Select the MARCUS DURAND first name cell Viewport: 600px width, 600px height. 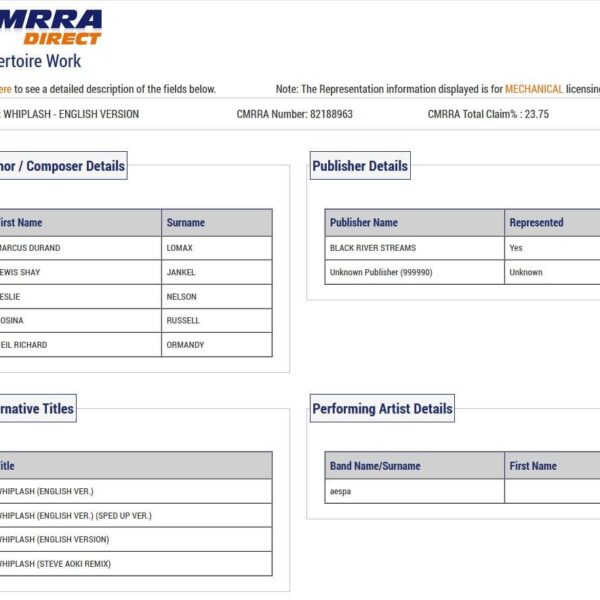(80, 248)
